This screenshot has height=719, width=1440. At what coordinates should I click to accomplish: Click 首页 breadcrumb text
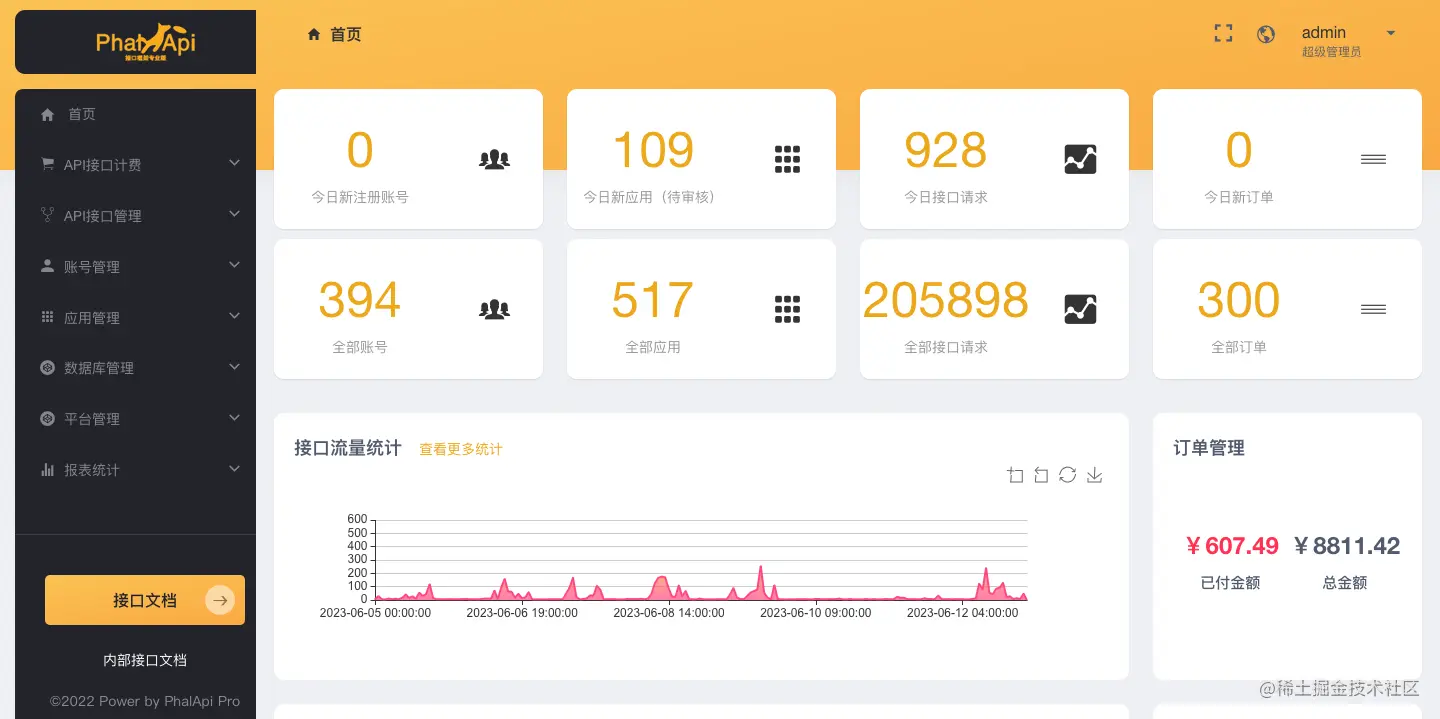(346, 34)
